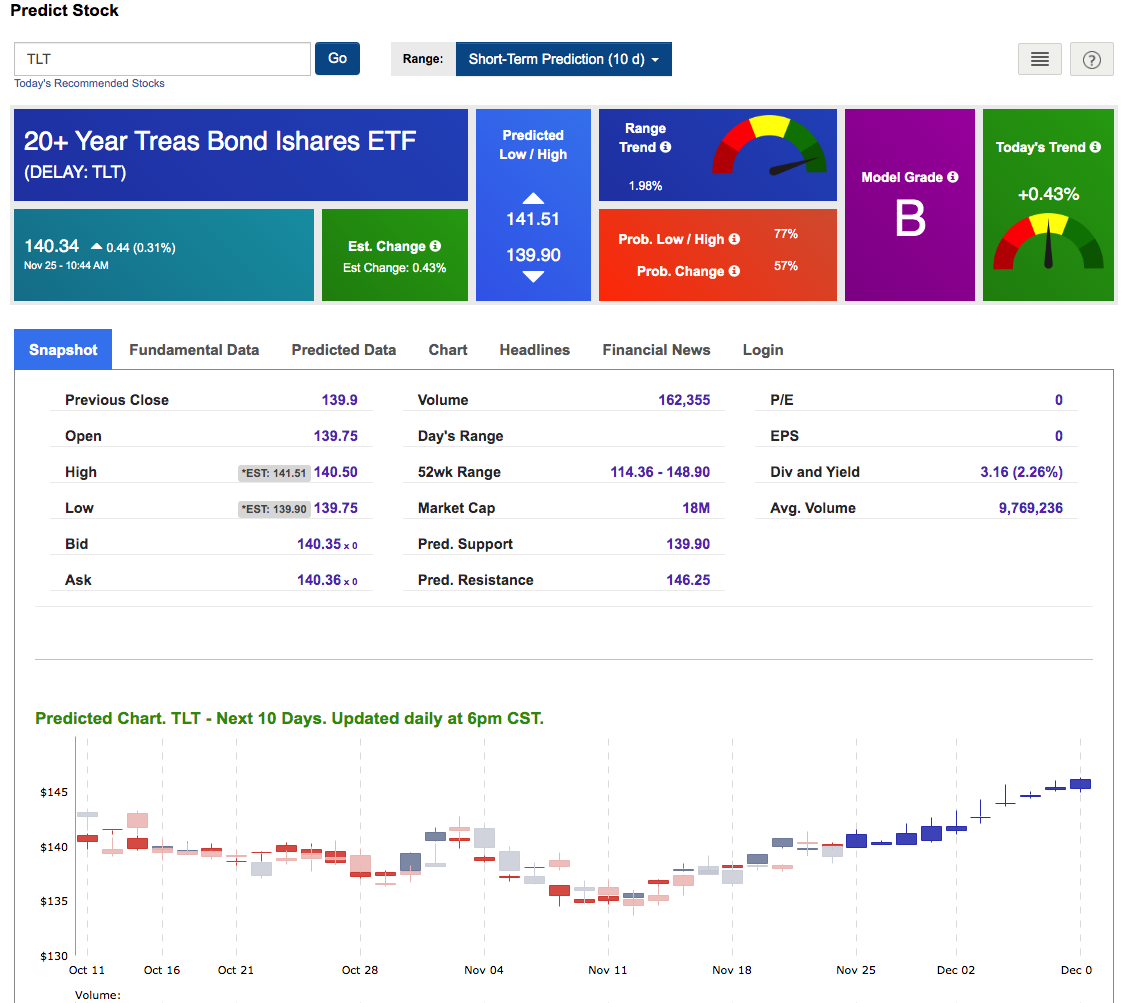Click the Avg. Volume value 9,769,236
Screen dimensions: 1127x1003
point(1031,508)
